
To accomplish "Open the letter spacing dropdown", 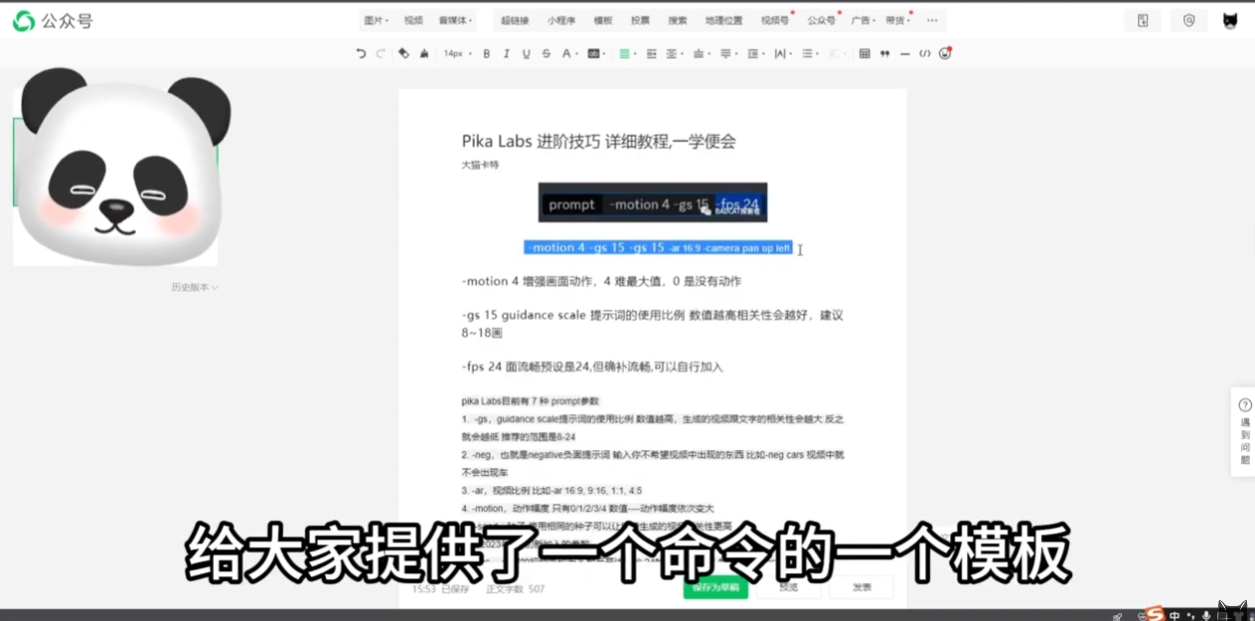I will tap(782, 54).
